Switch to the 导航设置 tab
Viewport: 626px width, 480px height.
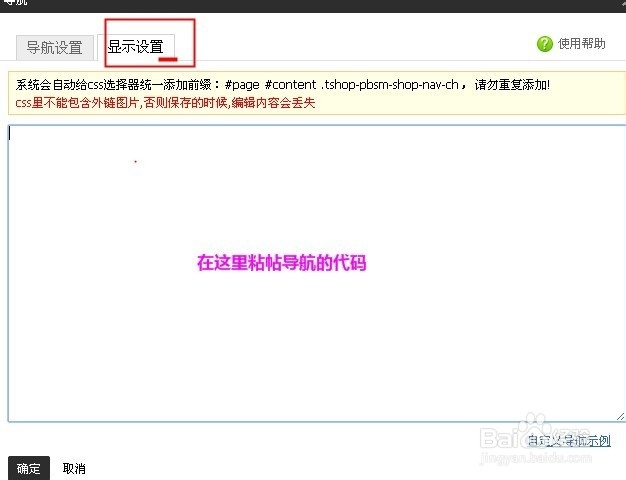(55, 48)
